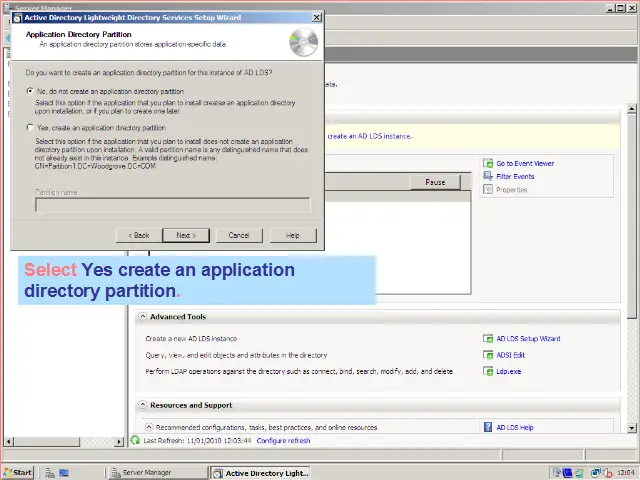
Task: Open Properties in events actions
Action: coord(511,190)
